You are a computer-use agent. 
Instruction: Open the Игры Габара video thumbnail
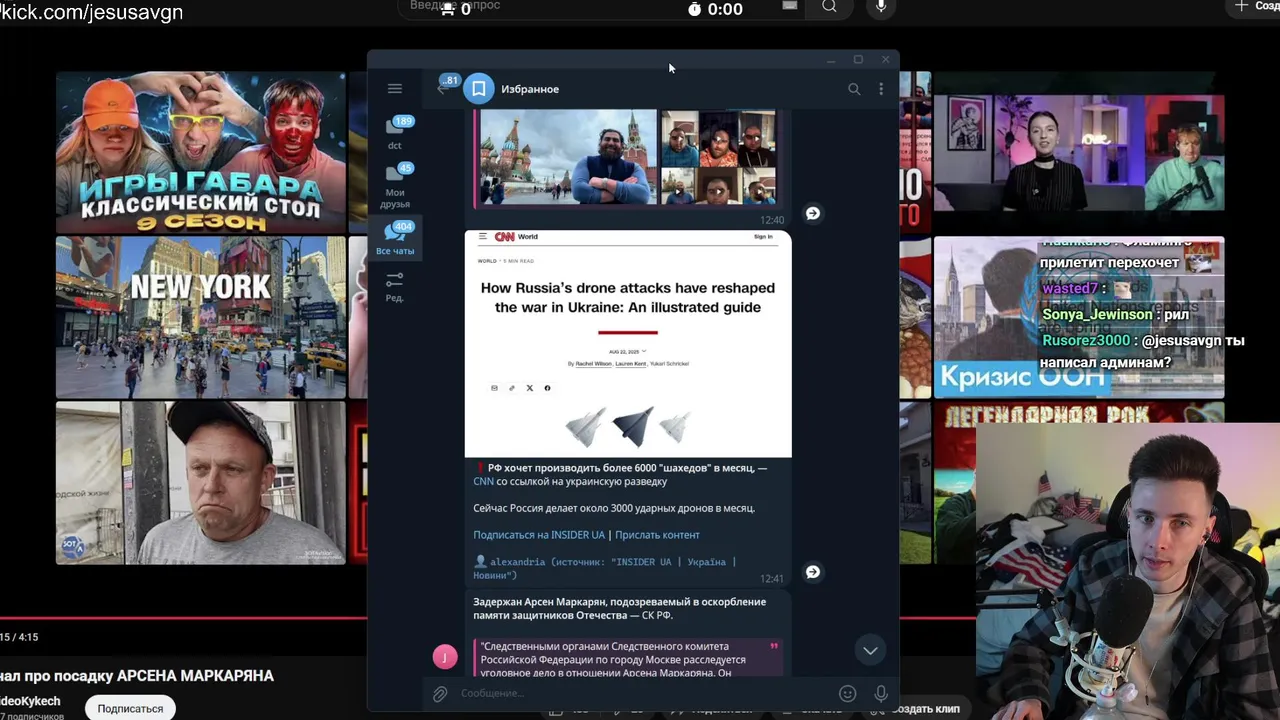point(201,152)
